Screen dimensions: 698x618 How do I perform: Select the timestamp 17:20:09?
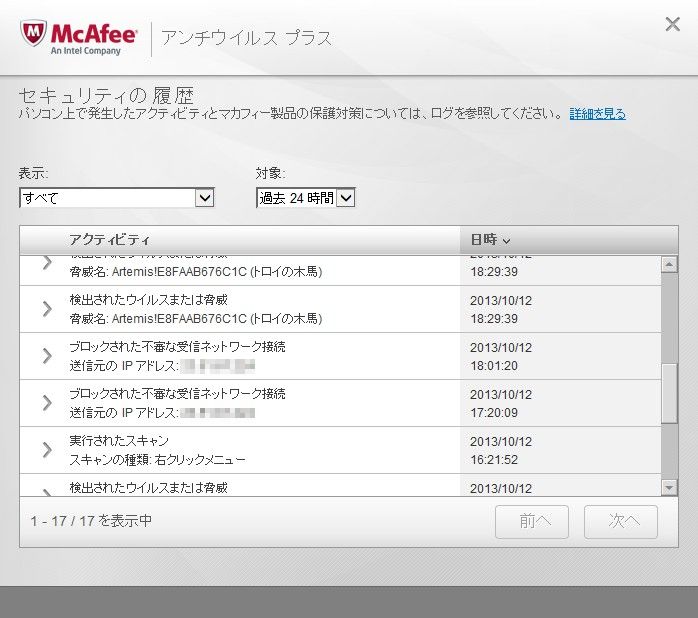pos(494,413)
